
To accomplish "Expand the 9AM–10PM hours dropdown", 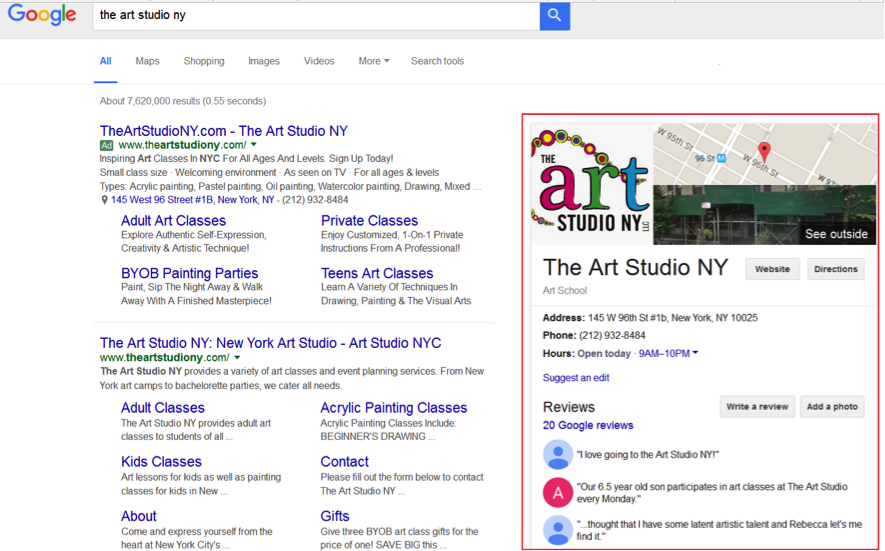I will coord(668,353).
